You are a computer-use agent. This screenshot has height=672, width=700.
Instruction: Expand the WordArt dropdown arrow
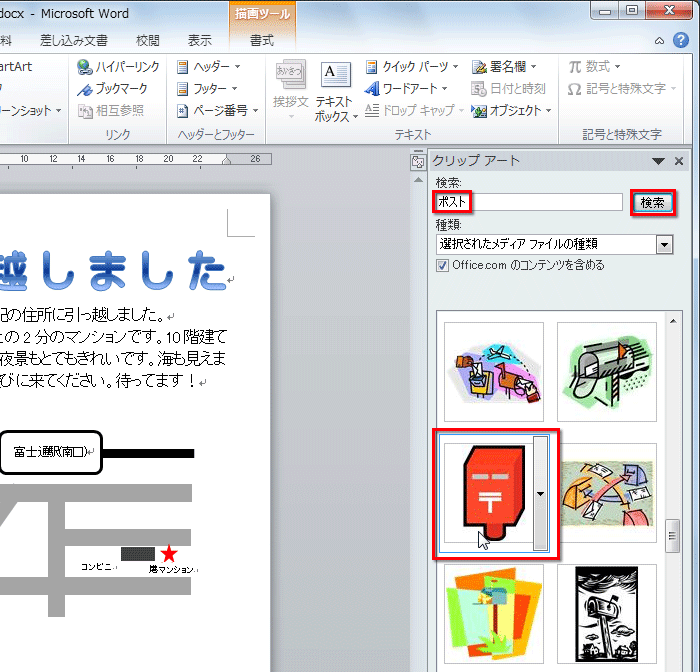[444, 89]
